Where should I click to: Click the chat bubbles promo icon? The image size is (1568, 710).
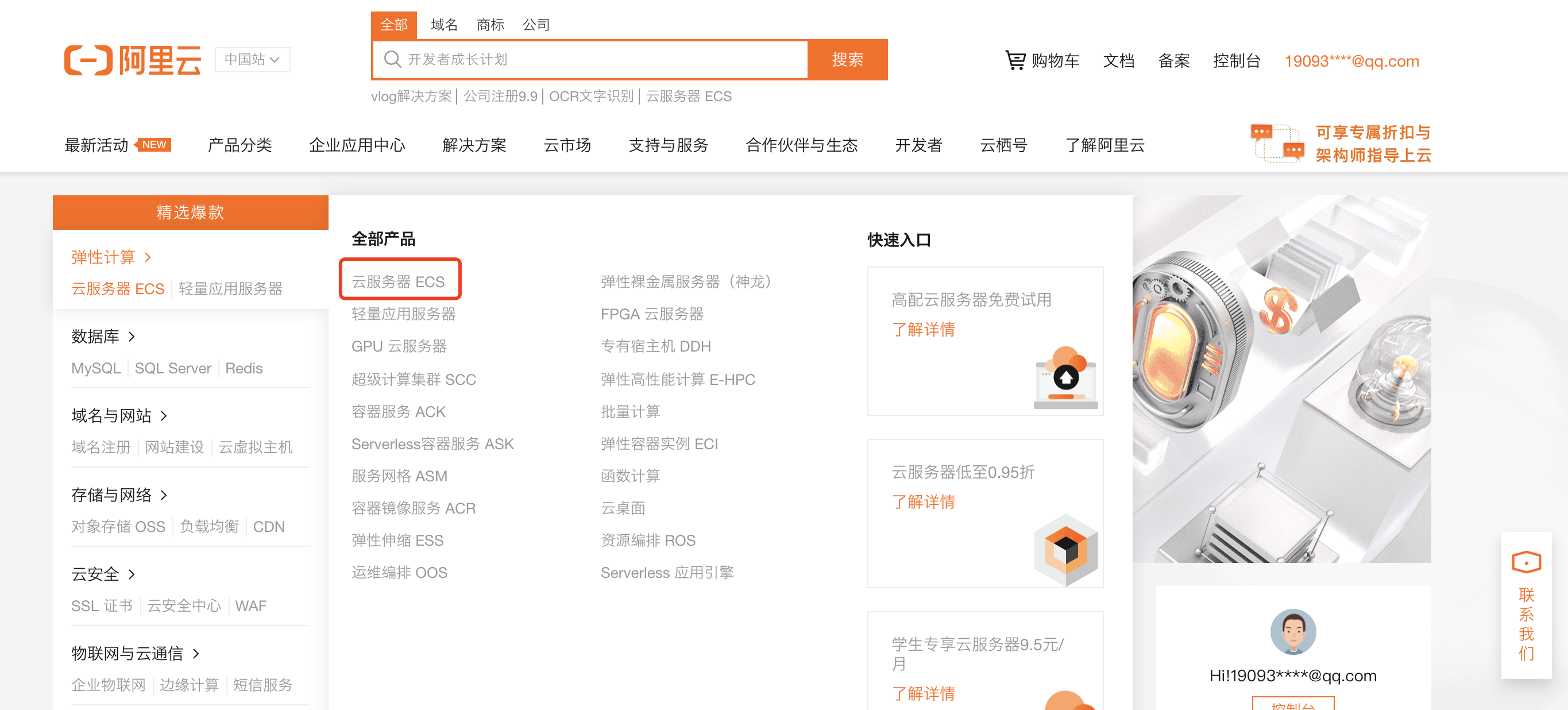pyautogui.click(x=1277, y=143)
